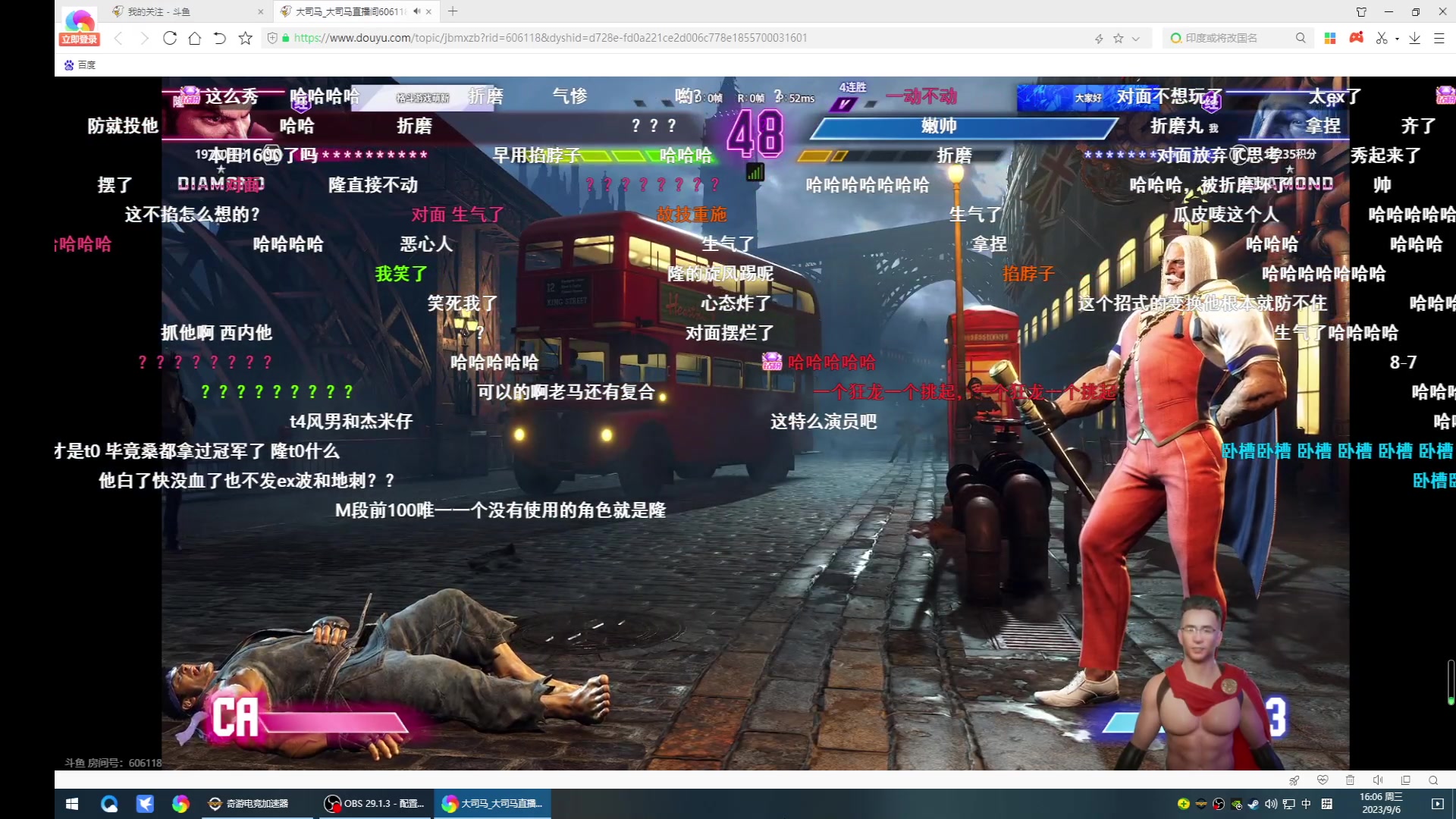
Task: Click the live stream video player
Action: pos(755,423)
